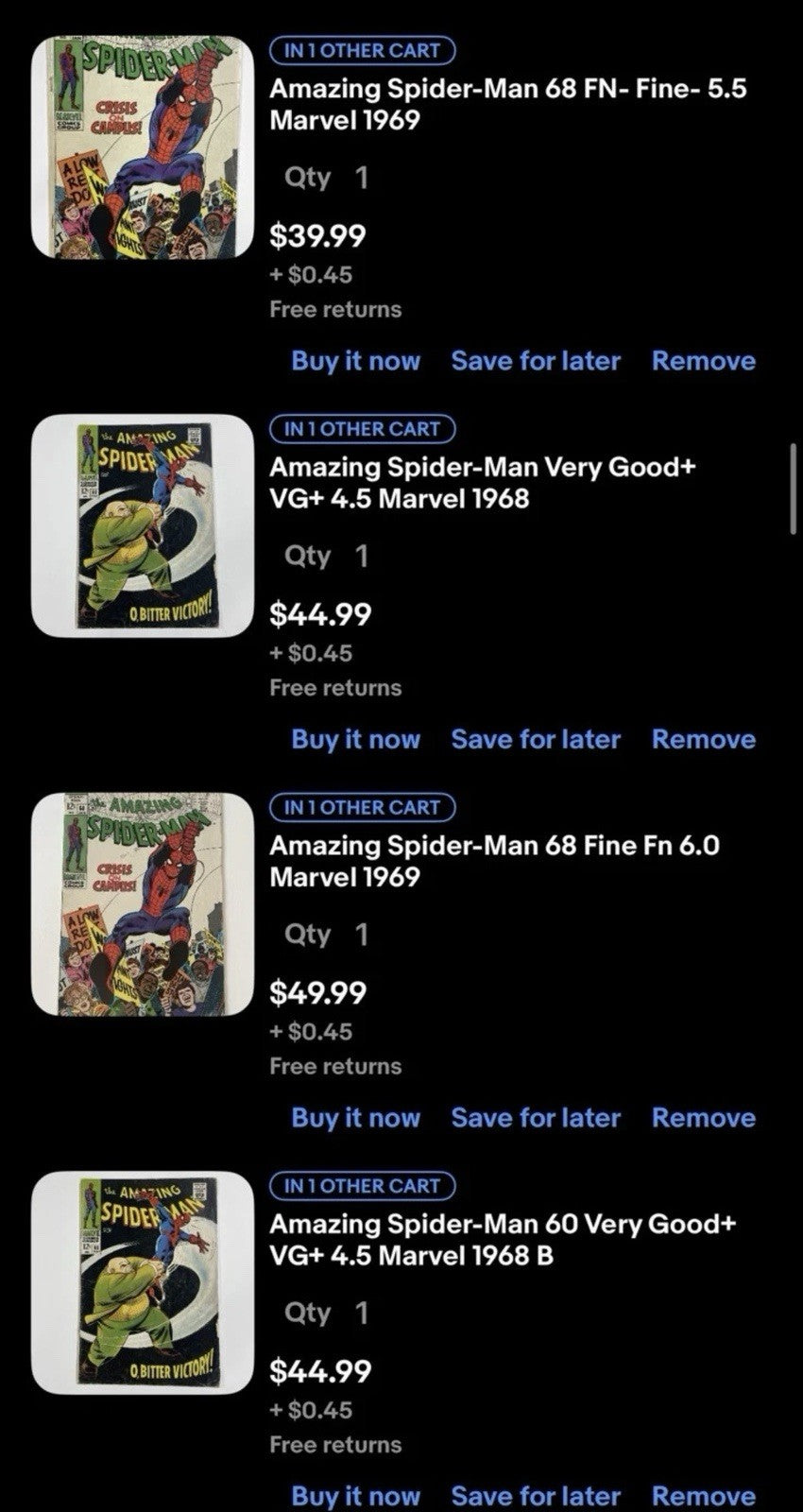Remove the $49.99 Spider-Man 68 listing

[703, 1118]
